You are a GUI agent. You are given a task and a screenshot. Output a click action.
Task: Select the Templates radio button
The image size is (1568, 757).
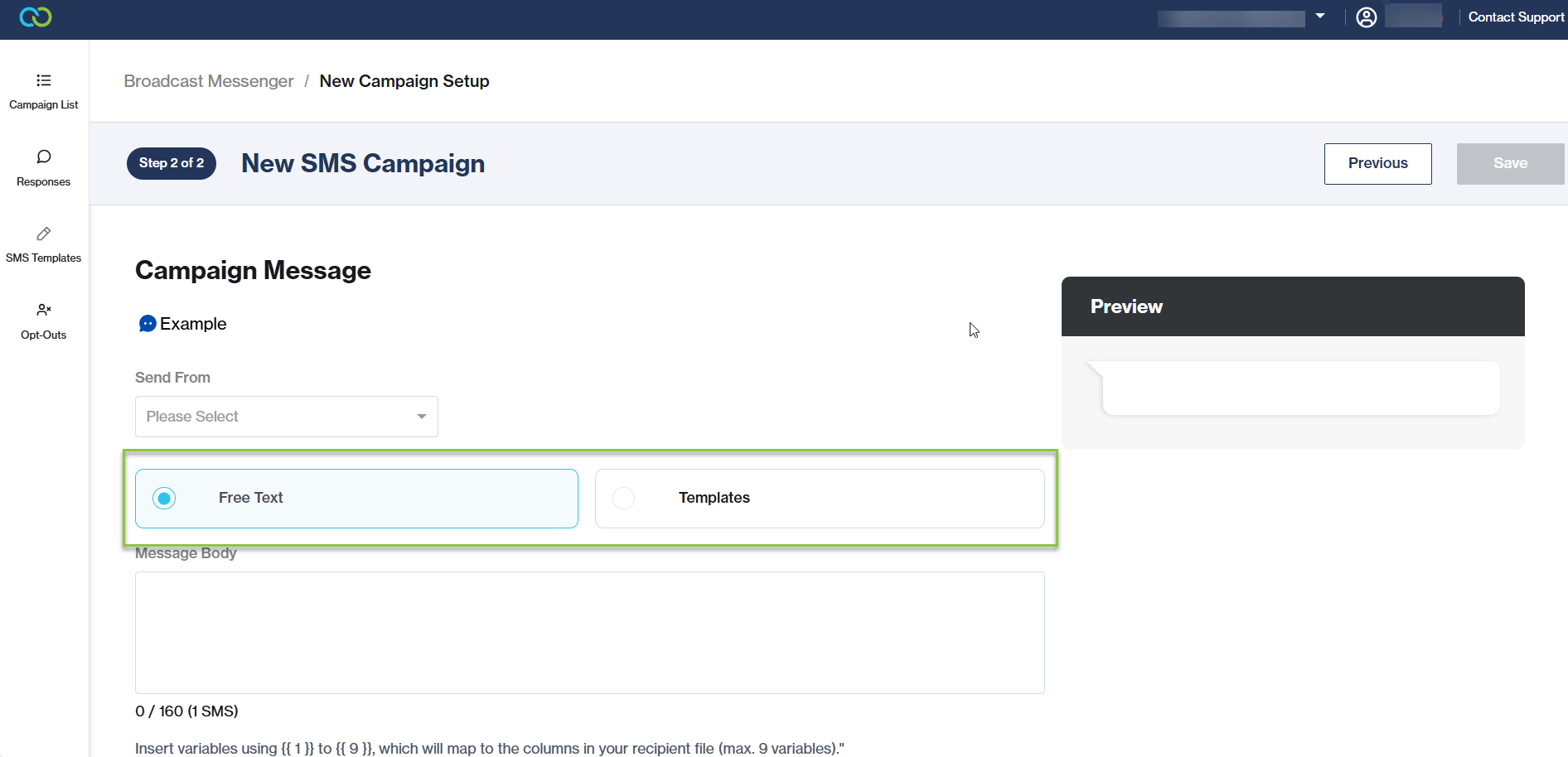click(623, 498)
